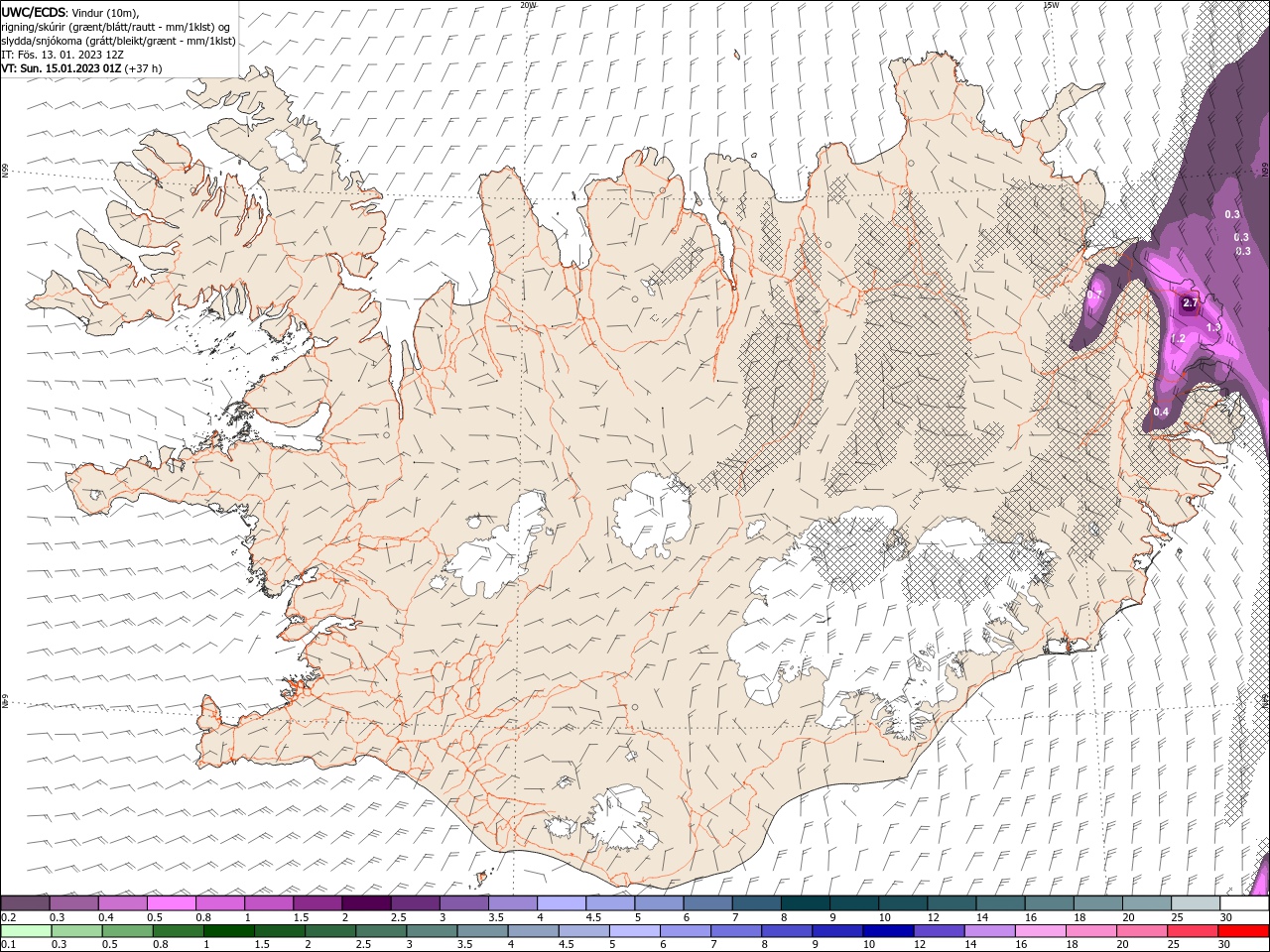Click the '3.5' label on upper legend scale

tap(496, 917)
